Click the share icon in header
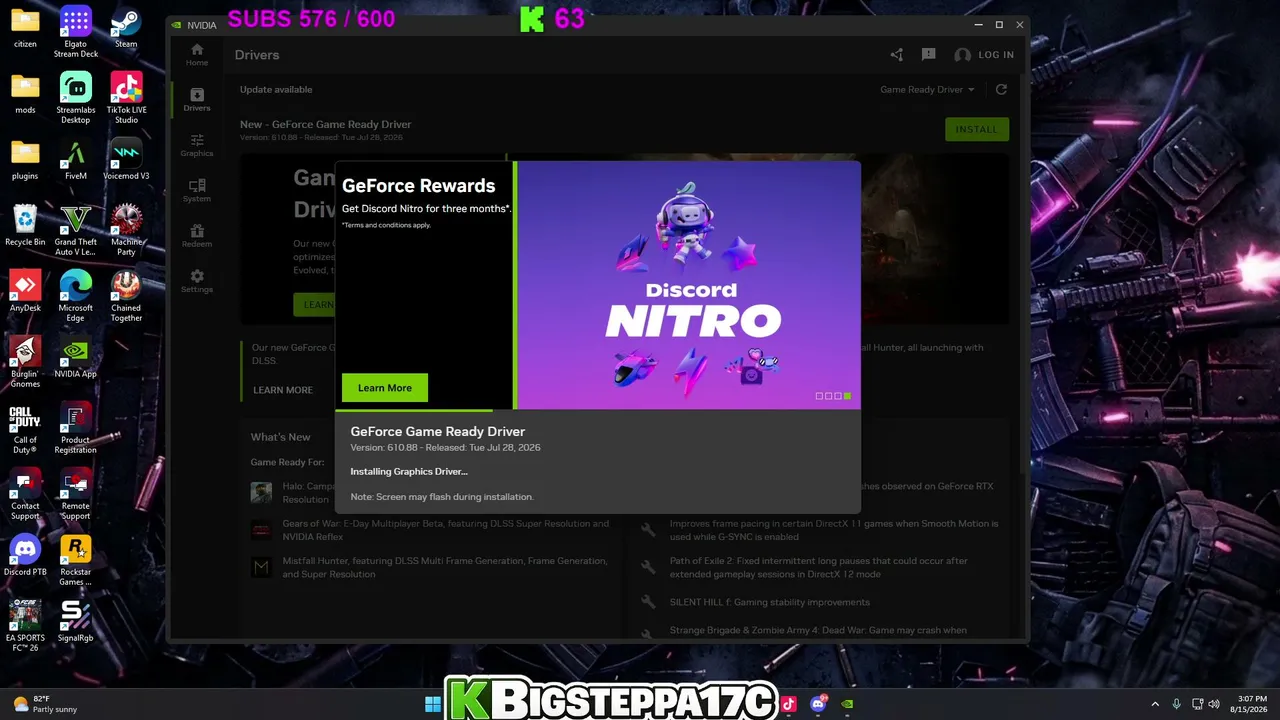This screenshot has height=720, width=1280. [896, 55]
